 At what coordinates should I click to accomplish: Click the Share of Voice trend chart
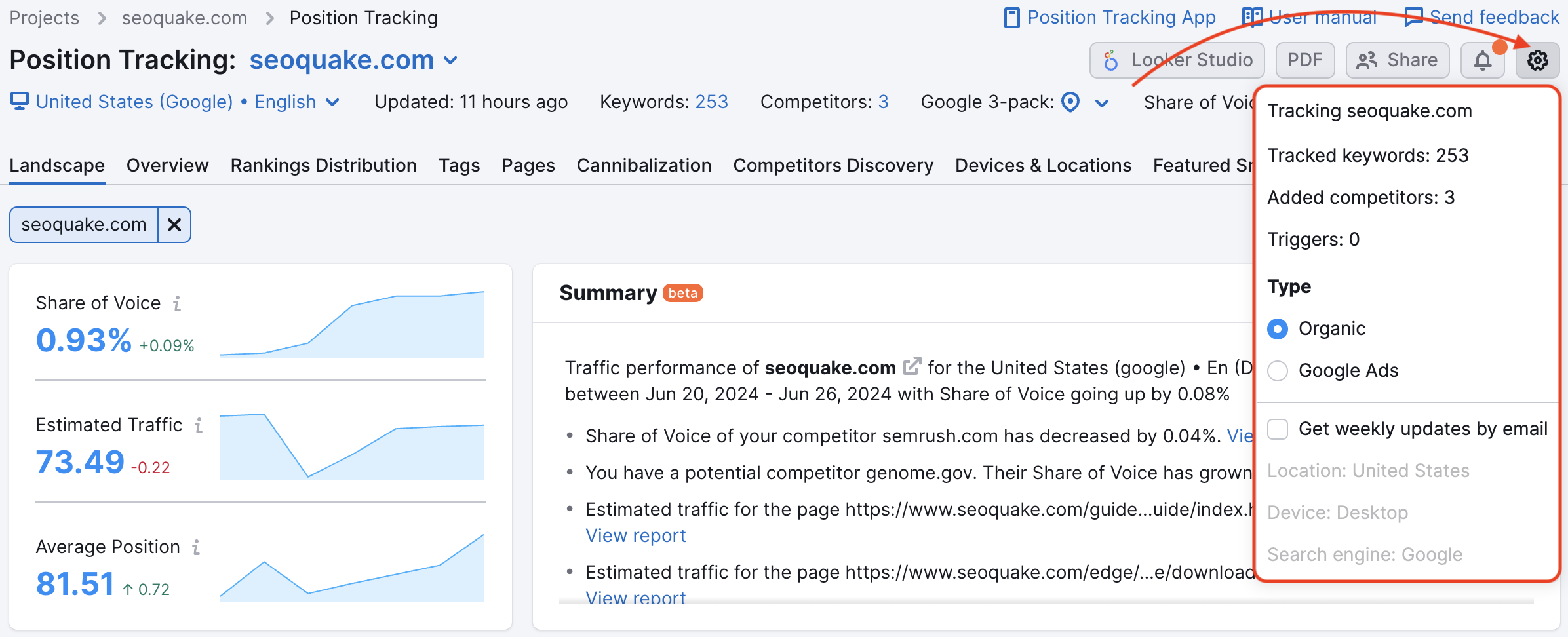[x=352, y=324]
